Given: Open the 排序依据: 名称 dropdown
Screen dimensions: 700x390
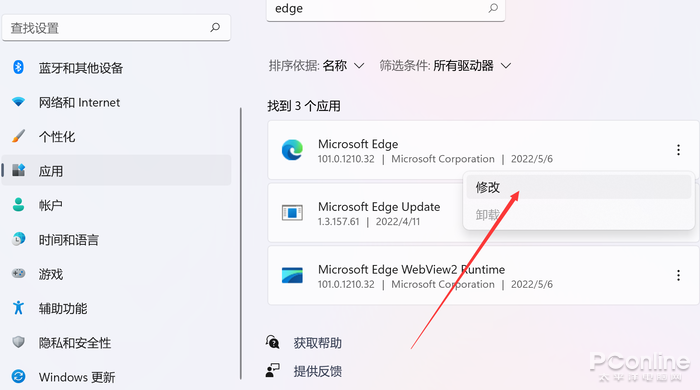Looking at the screenshot, I should click(317, 66).
